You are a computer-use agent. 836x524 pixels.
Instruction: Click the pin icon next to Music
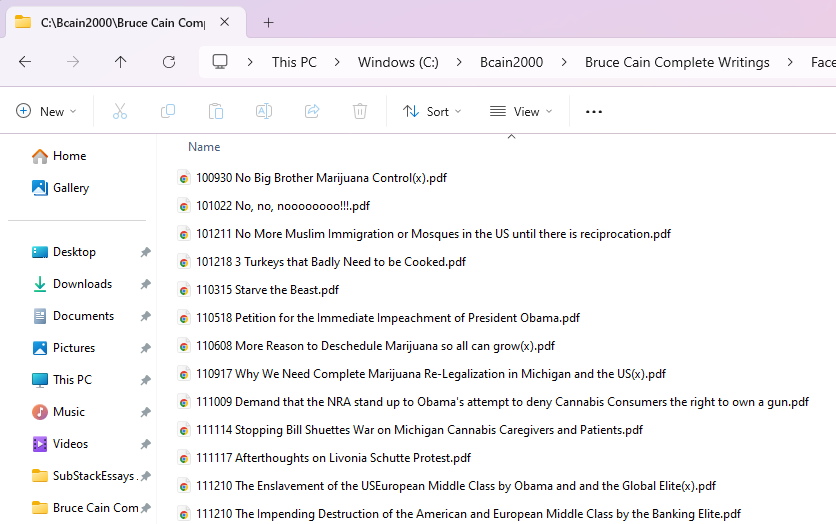click(x=146, y=412)
